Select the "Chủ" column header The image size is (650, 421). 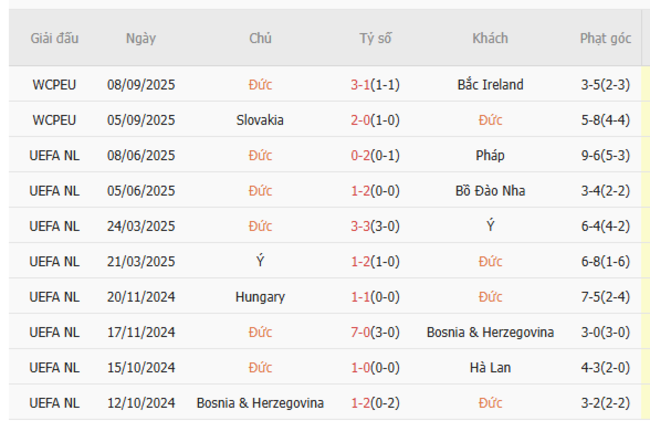(x=260, y=38)
